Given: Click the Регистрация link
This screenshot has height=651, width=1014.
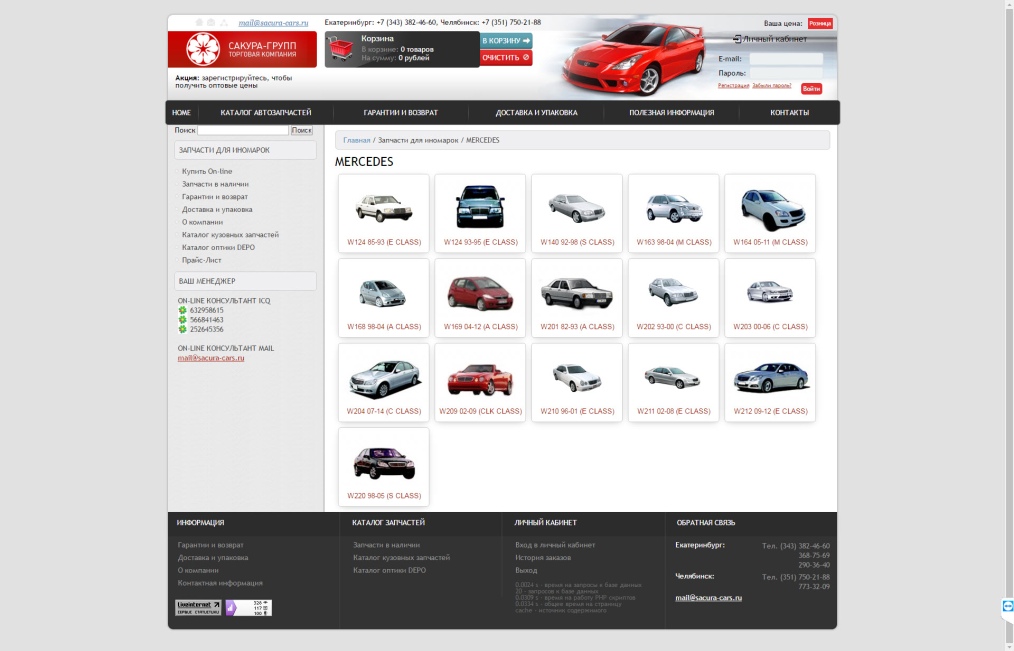Looking at the screenshot, I should (733, 85).
